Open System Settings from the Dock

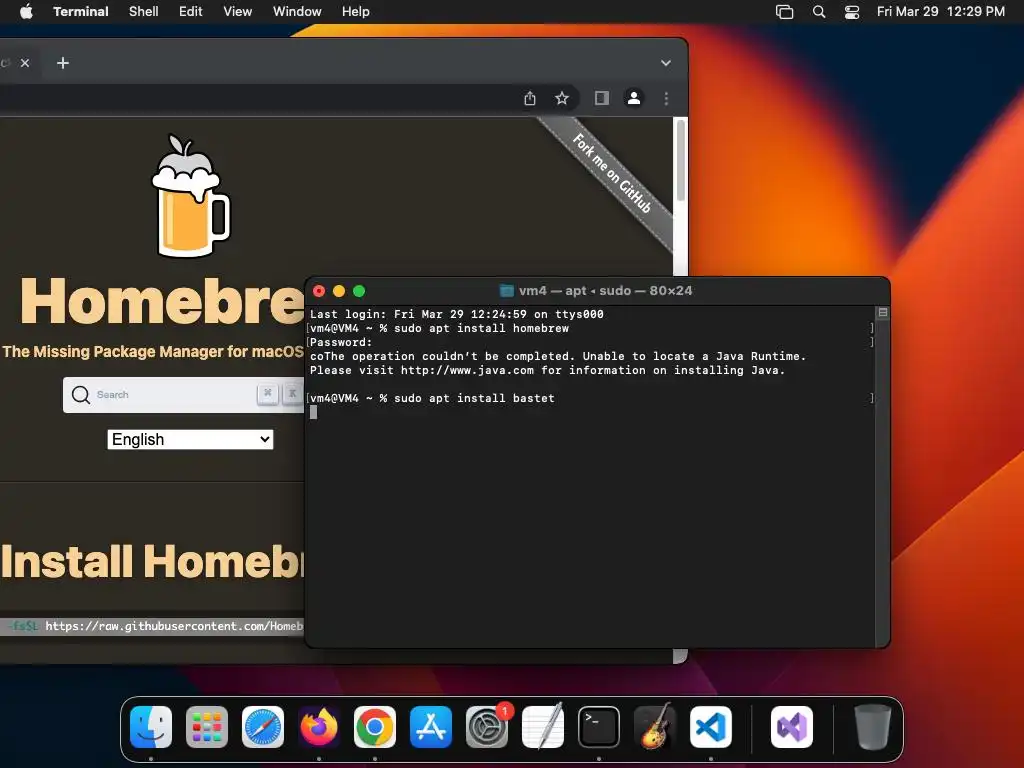(x=487, y=727)
